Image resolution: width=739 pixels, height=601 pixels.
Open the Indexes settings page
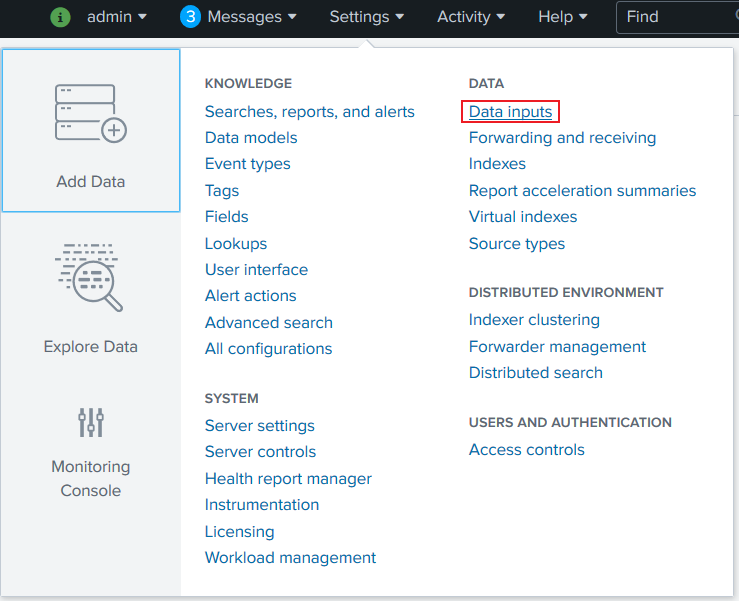(x=497, y=164)
